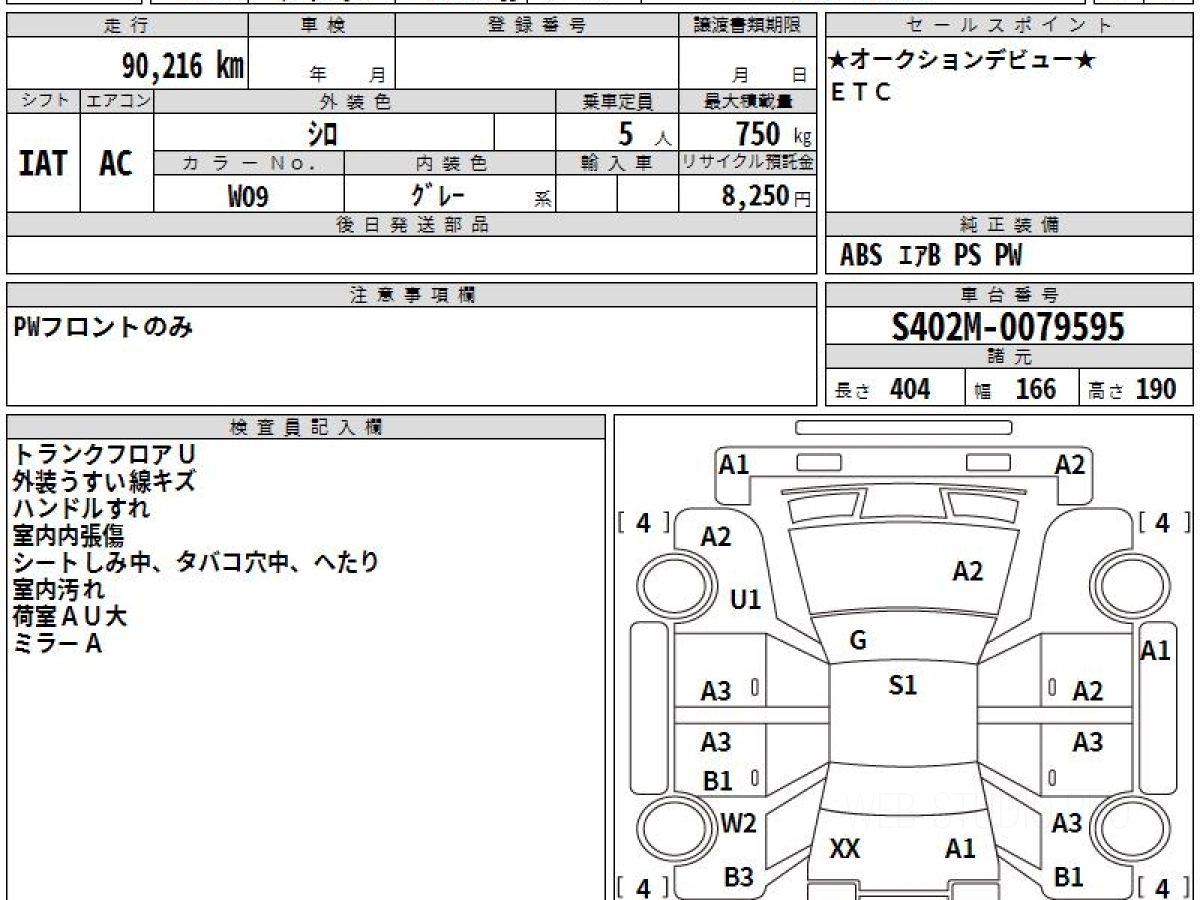Select the 後日発送部品 heading
Viewport: 1200px width, 900px height.
click(x=412, y=225)
